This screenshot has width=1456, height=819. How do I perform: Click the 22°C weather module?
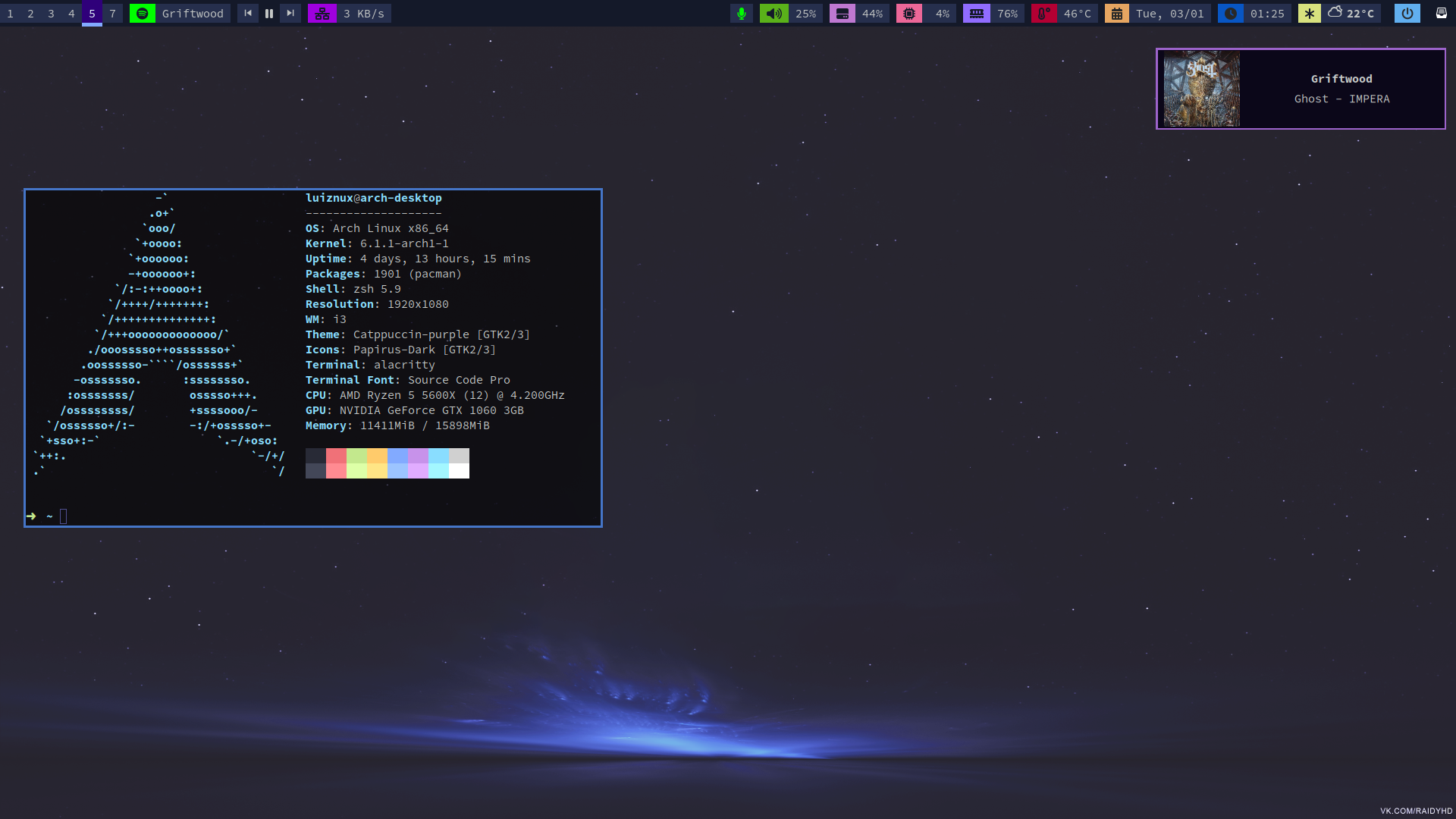pos(1351,14)
